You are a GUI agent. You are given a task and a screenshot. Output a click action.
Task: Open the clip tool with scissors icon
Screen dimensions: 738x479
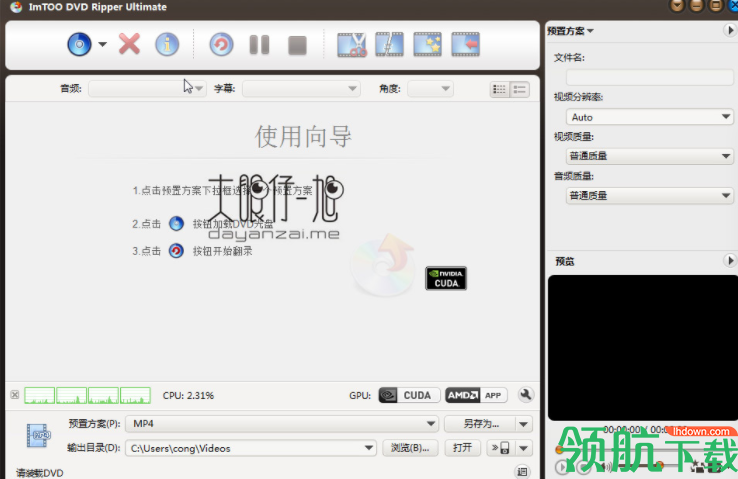[x=352, y=45]
